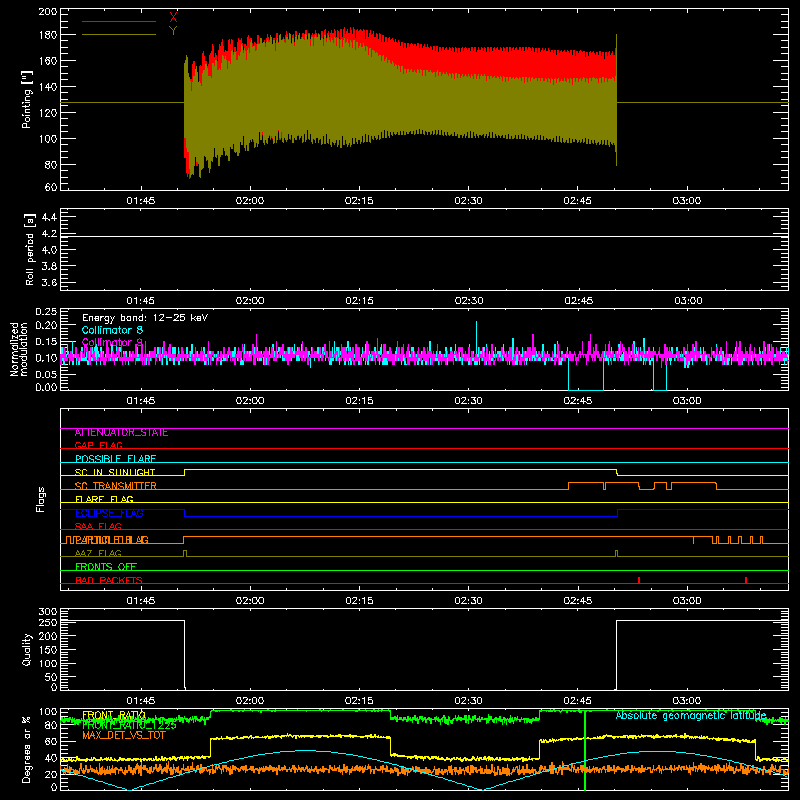Select the BAD_PACKETS flag label
The height and width of the screenshot is (800, 800).
click(x=109, y=580)
